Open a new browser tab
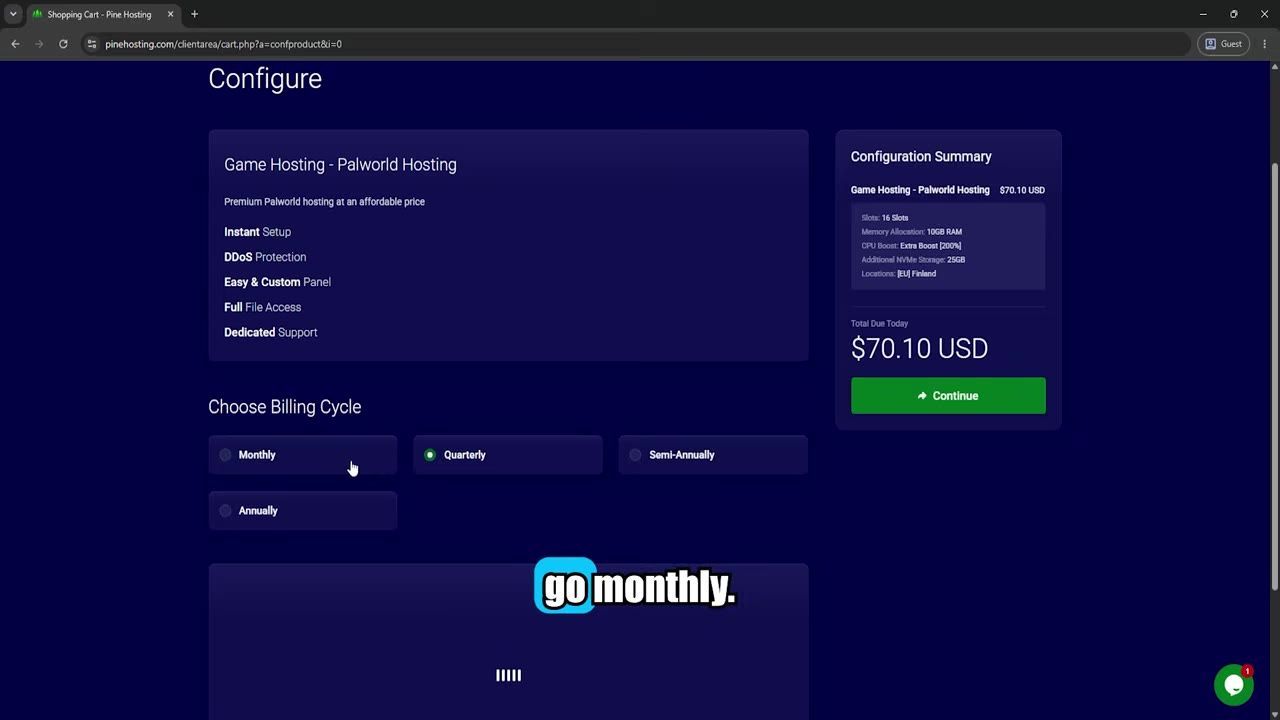Screen dimensions: 1280x720 (194, 14)
